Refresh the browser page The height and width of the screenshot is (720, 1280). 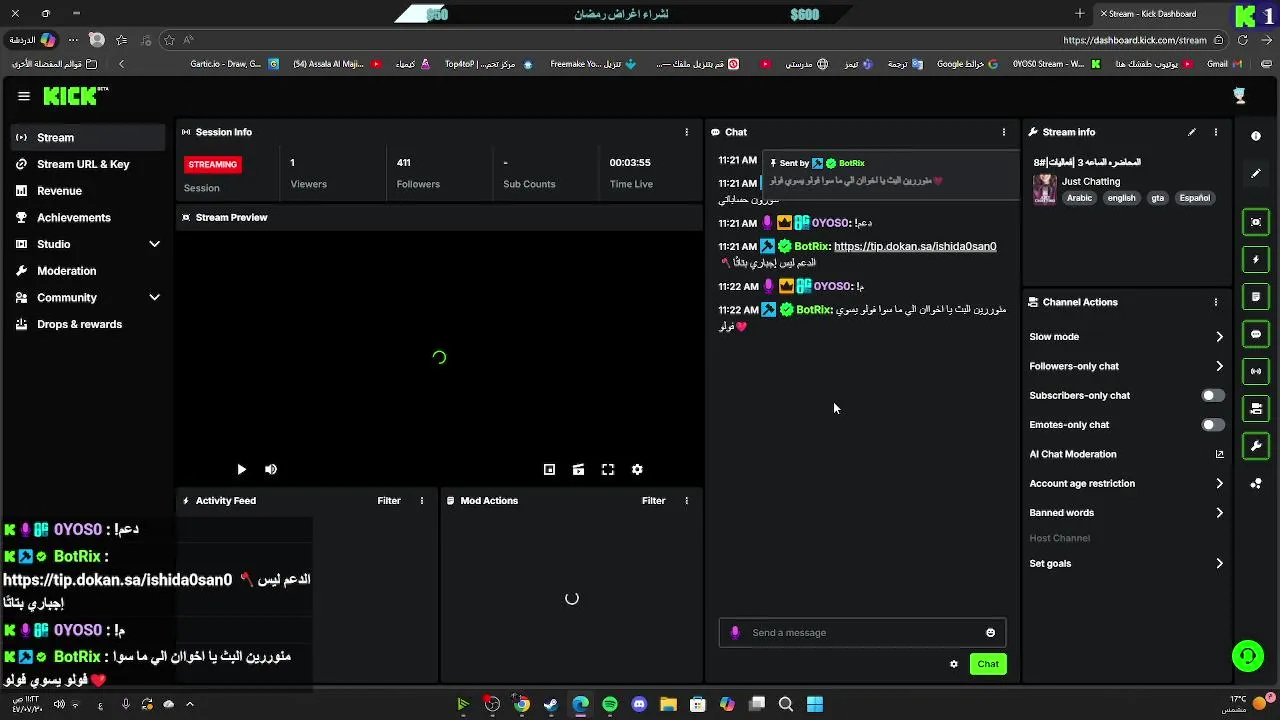1243,40
